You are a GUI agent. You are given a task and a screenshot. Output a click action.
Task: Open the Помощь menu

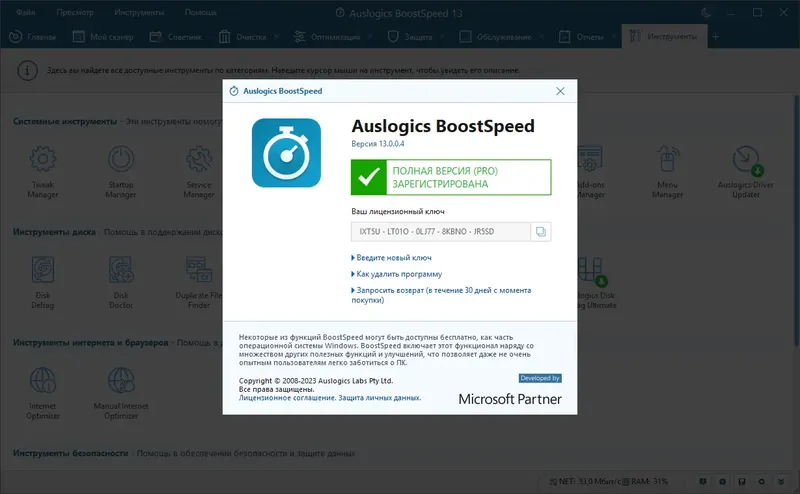201,12
